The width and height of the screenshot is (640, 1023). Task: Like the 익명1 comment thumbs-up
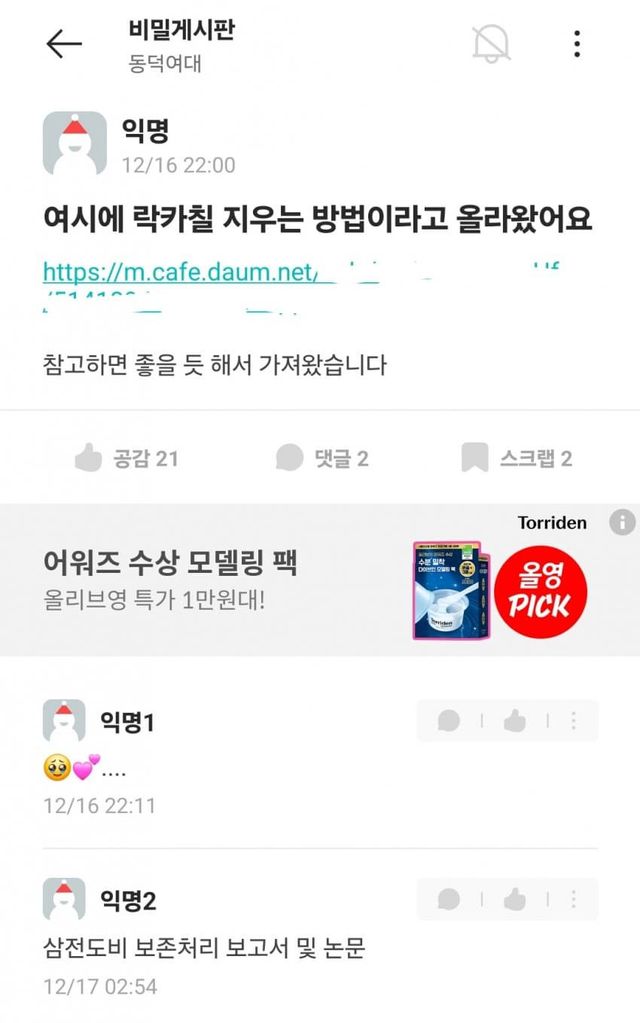coord(515,721)
